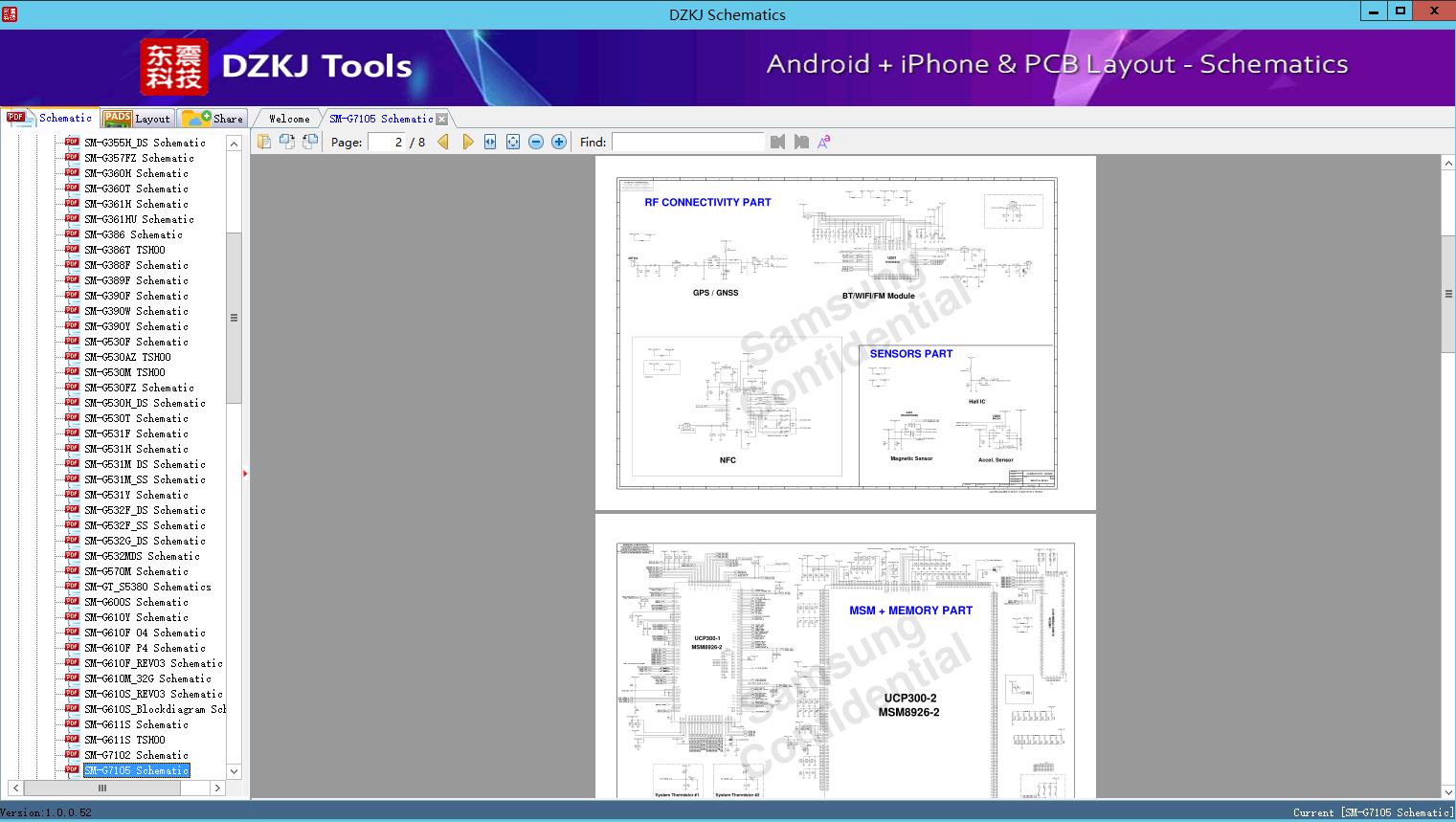Click the document viewer scroll up arrow
The width and height of the screenshot is (1456, 822).
click(1448, 164)
